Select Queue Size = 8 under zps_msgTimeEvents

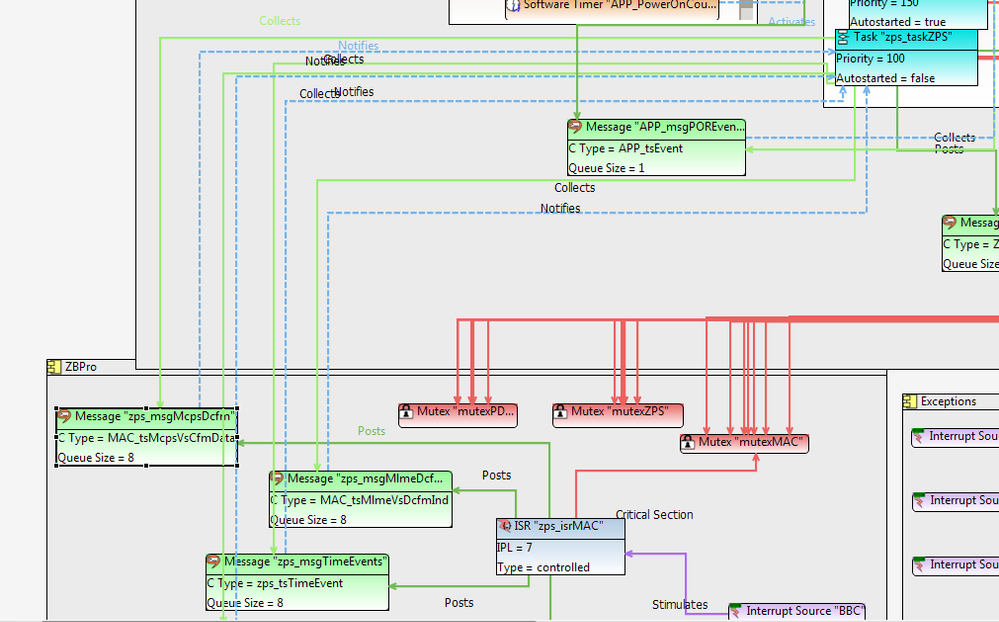tap(245, 603)
